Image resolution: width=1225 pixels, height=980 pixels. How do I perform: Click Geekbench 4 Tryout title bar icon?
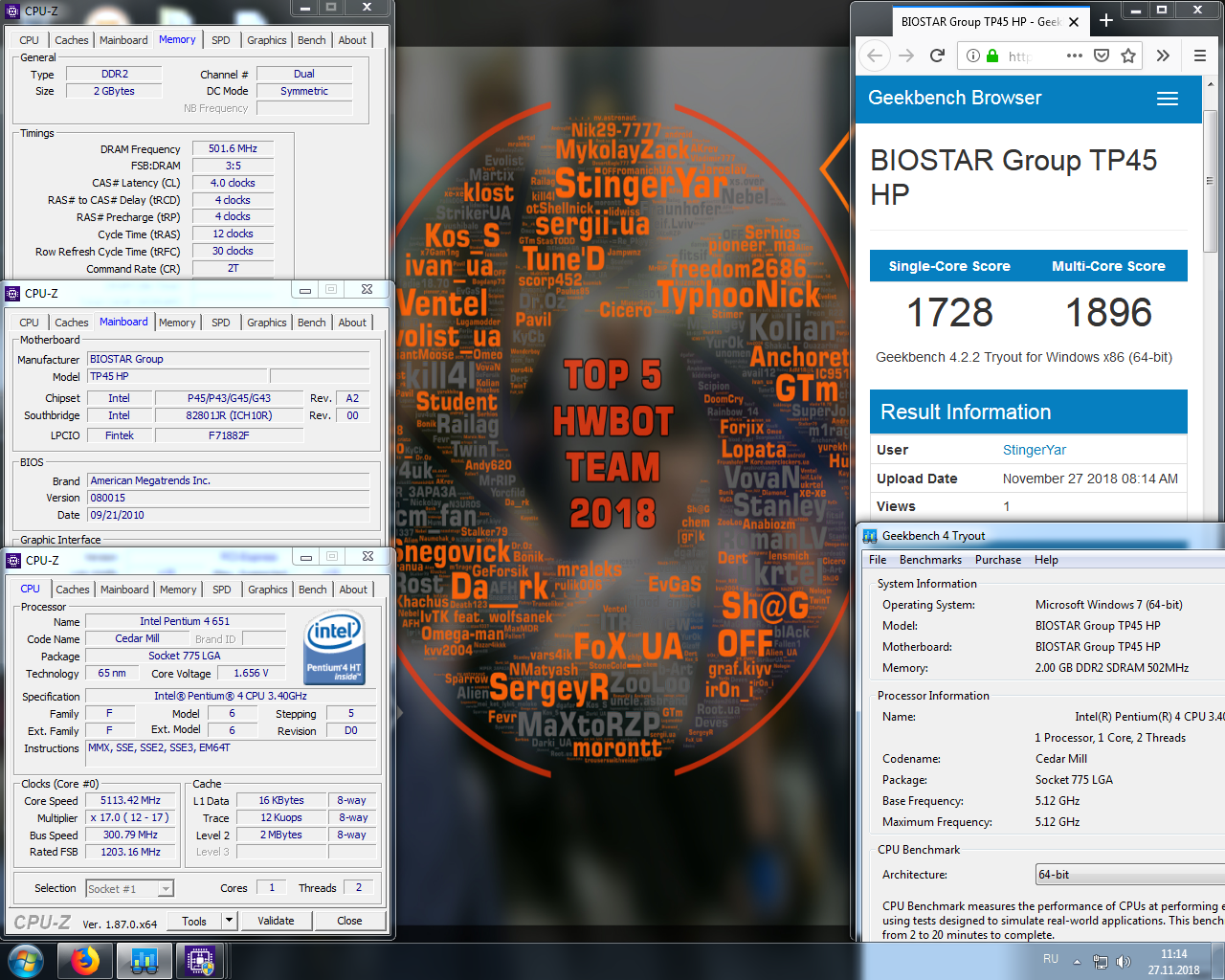click(870, 536)
